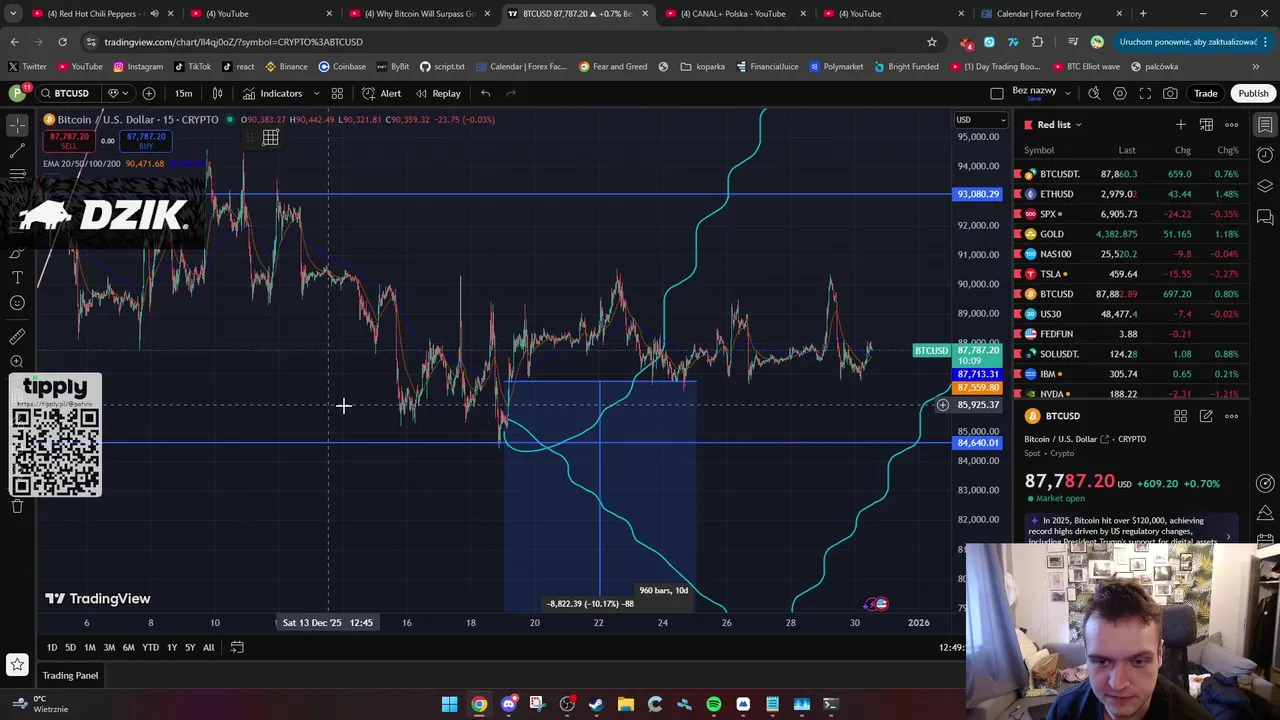Open the candlestick chart style picker

pos(217,93)
